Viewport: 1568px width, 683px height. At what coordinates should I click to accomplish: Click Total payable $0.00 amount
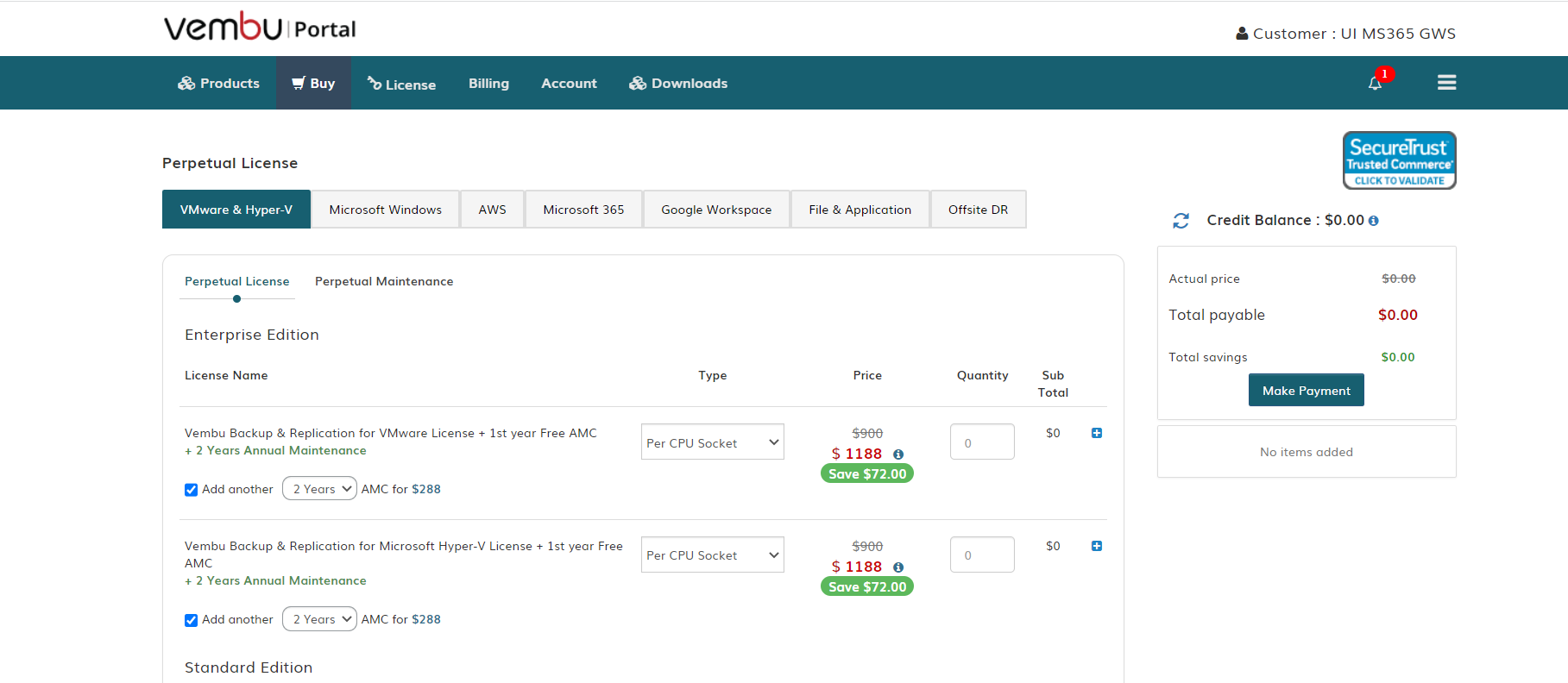1398,316
